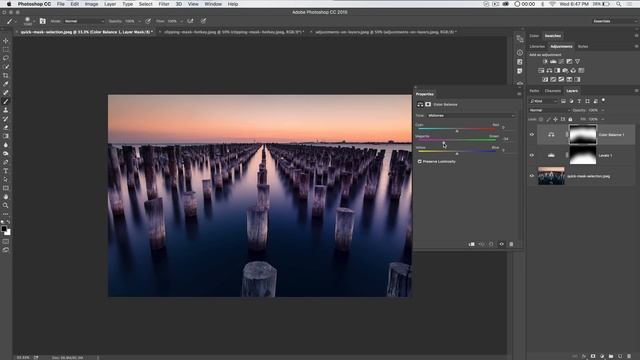Switch to the Libraries tab
This screenshot has height=360, width=640.
[x=537, y=47]
